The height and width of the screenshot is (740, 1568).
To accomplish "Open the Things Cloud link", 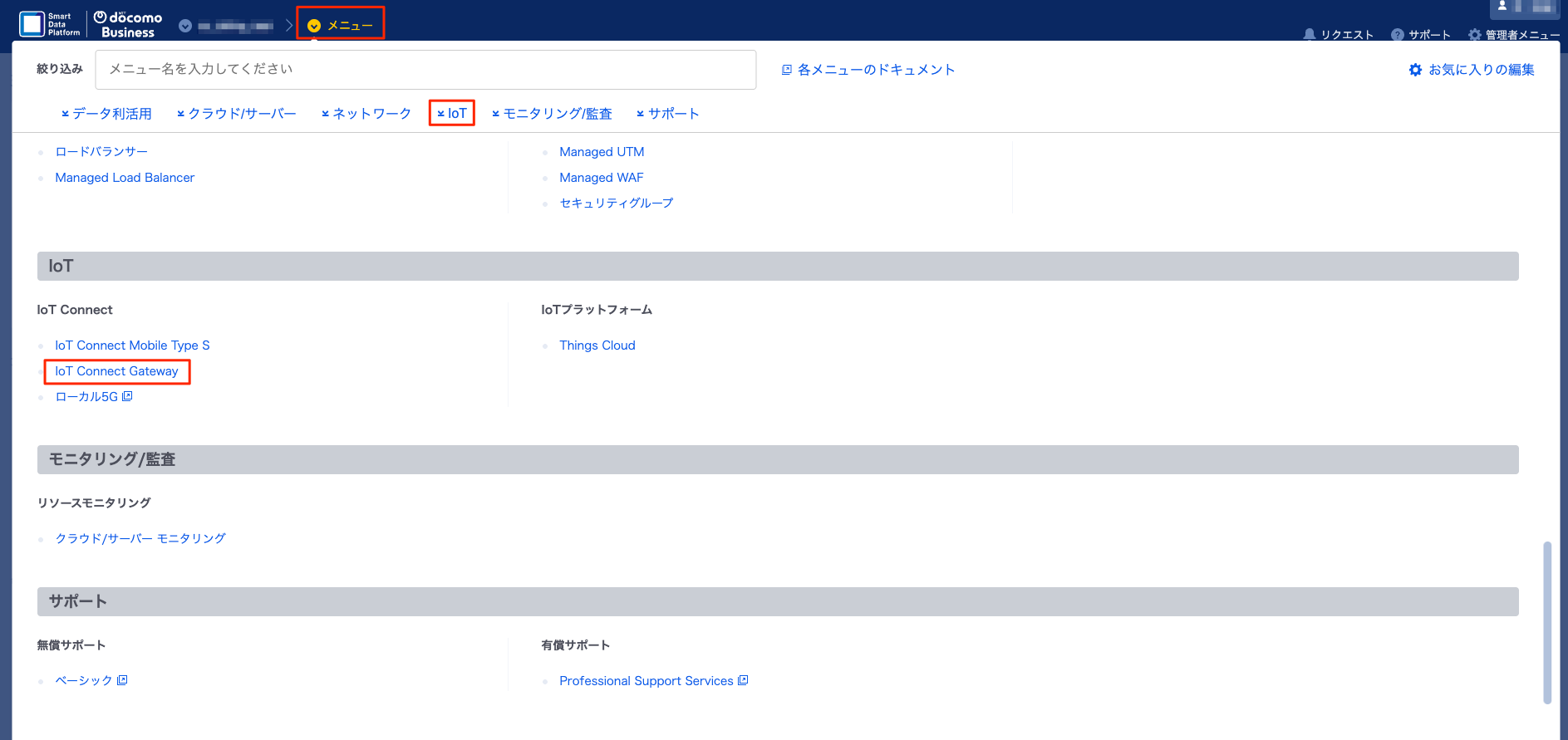I will coord(597,345).
